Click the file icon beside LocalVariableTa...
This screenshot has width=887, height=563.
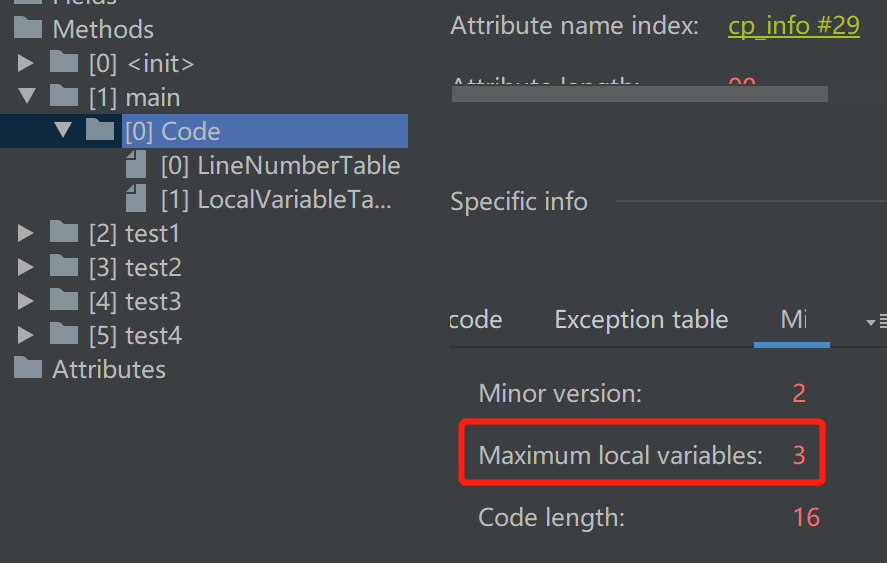pos(136,198)
